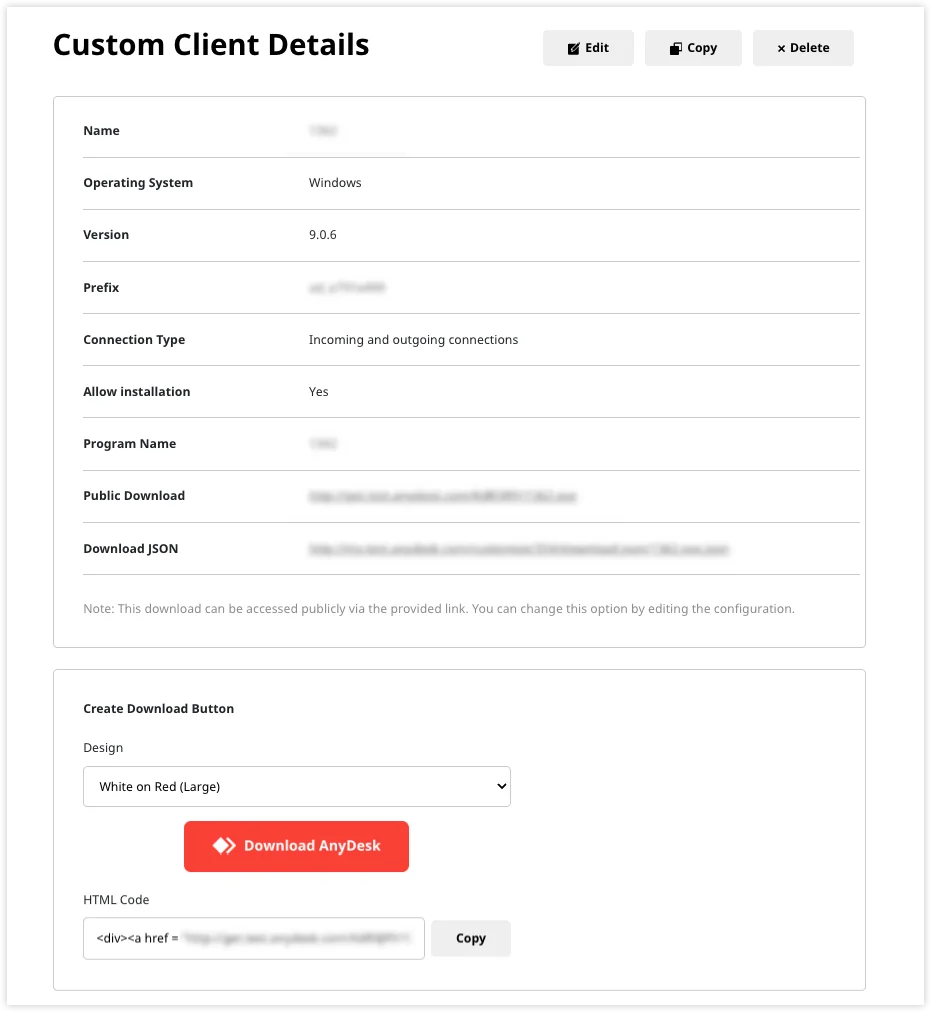Click the 'Prefix' label
The image size is (931, 1012).
click(101, 288)
